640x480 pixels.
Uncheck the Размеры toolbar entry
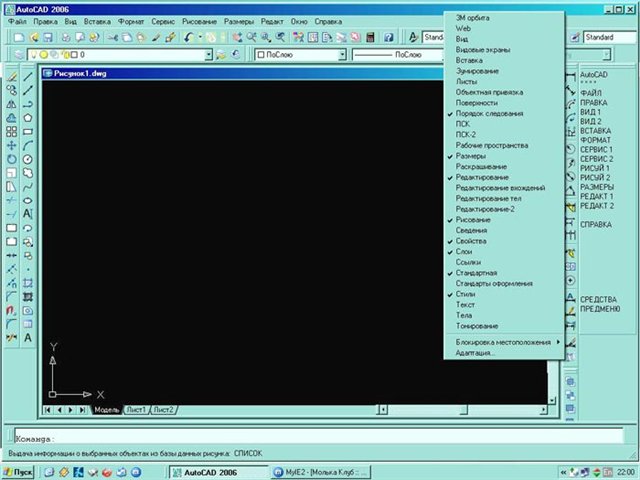tap(471, 156)
